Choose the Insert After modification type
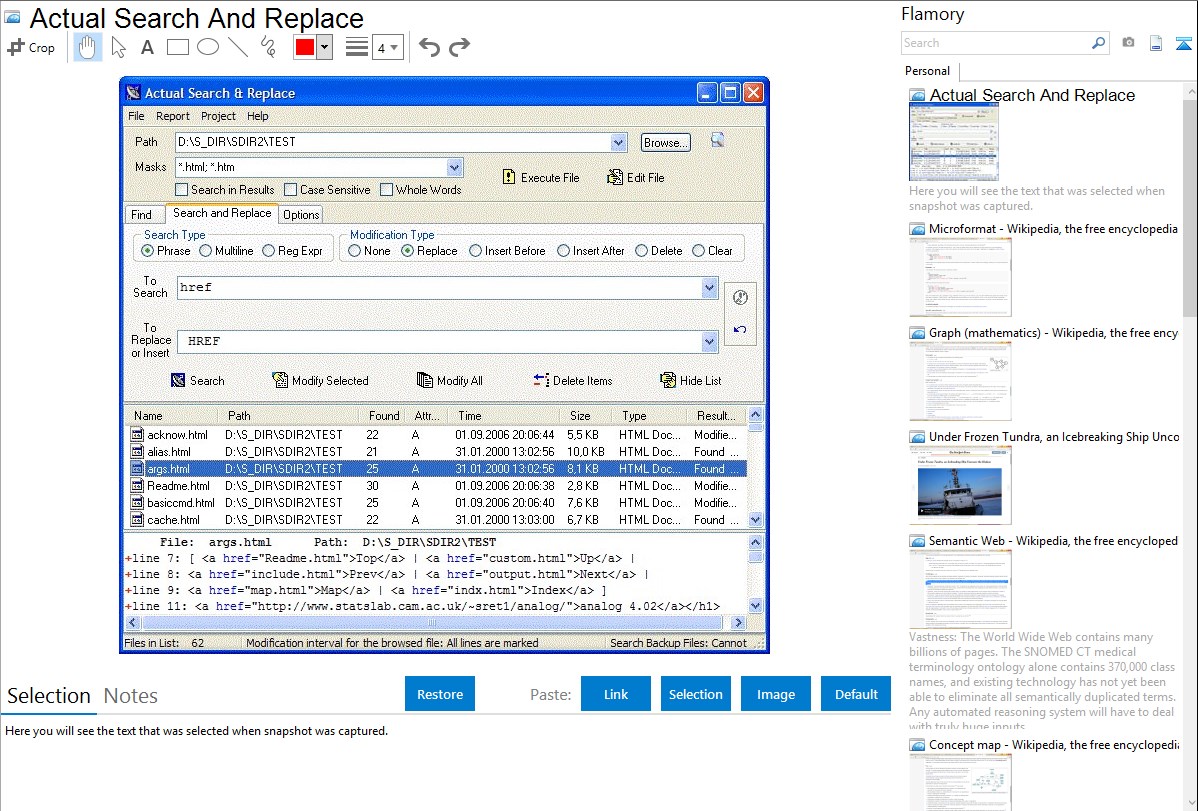The height and width of the screenshot is (811, 1198). tap(563, 251)
